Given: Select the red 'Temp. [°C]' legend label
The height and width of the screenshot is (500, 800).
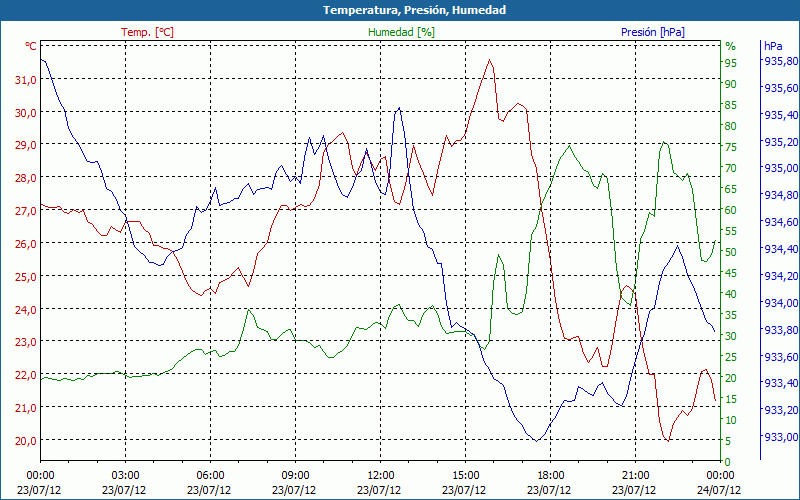Looking at the screenshot, I should [x=147, y=32].
